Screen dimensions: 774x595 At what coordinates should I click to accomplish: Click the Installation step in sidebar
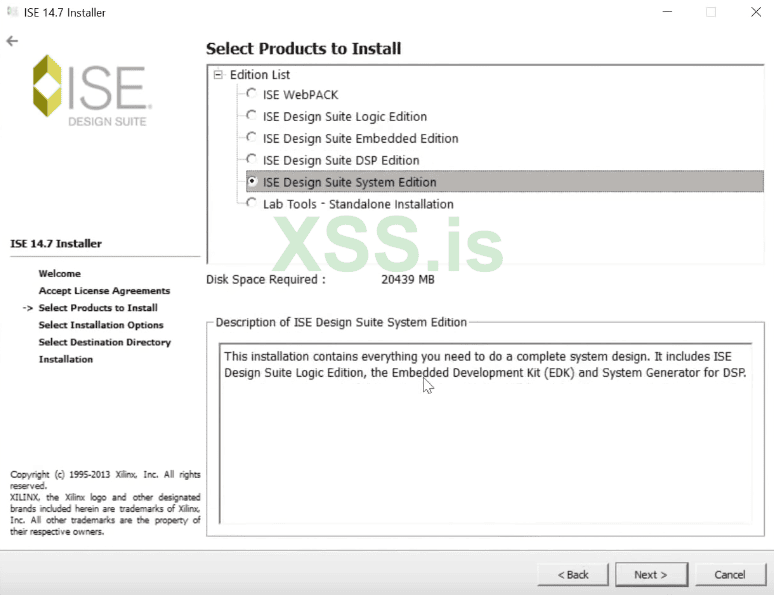tap(66, 359)
